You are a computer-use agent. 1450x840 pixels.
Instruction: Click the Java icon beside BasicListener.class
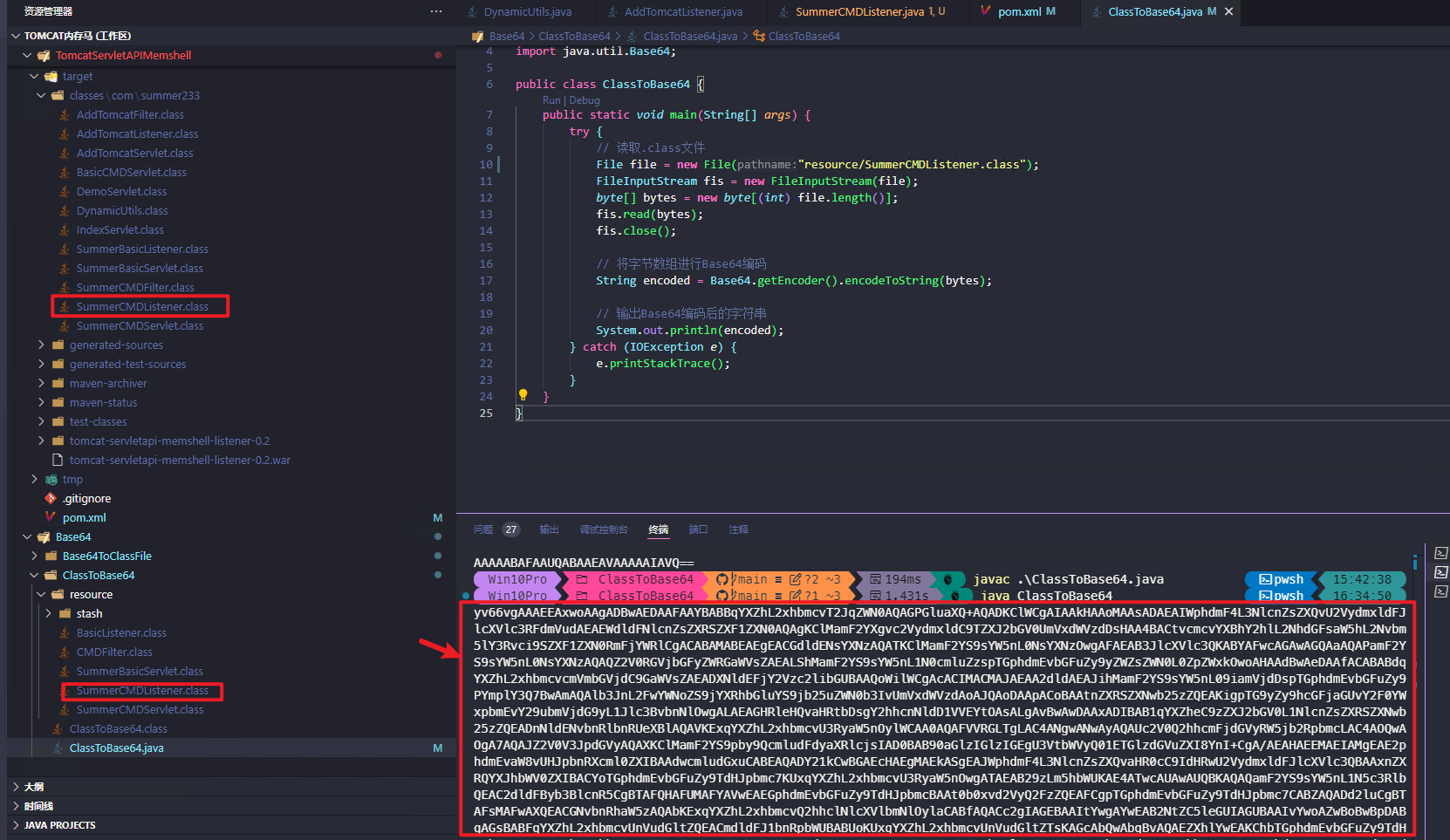[65, 632]
